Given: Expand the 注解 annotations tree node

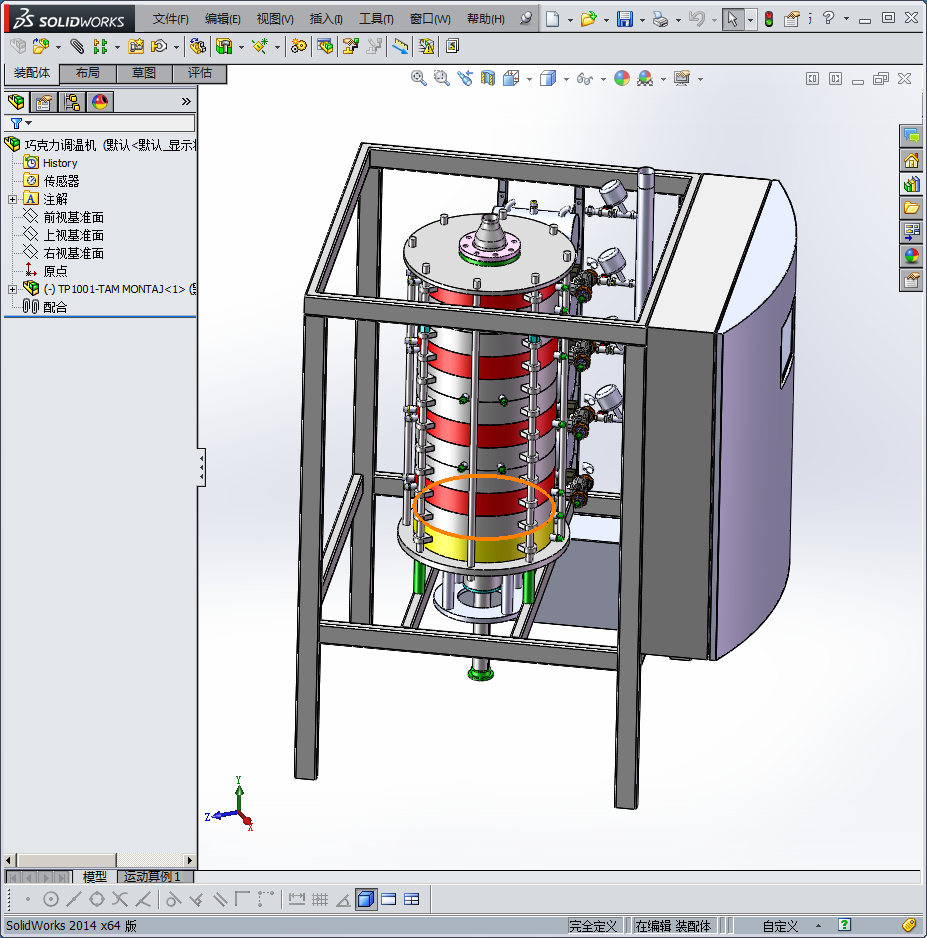Looking at the screenshot, I should (x=12, y=199).
